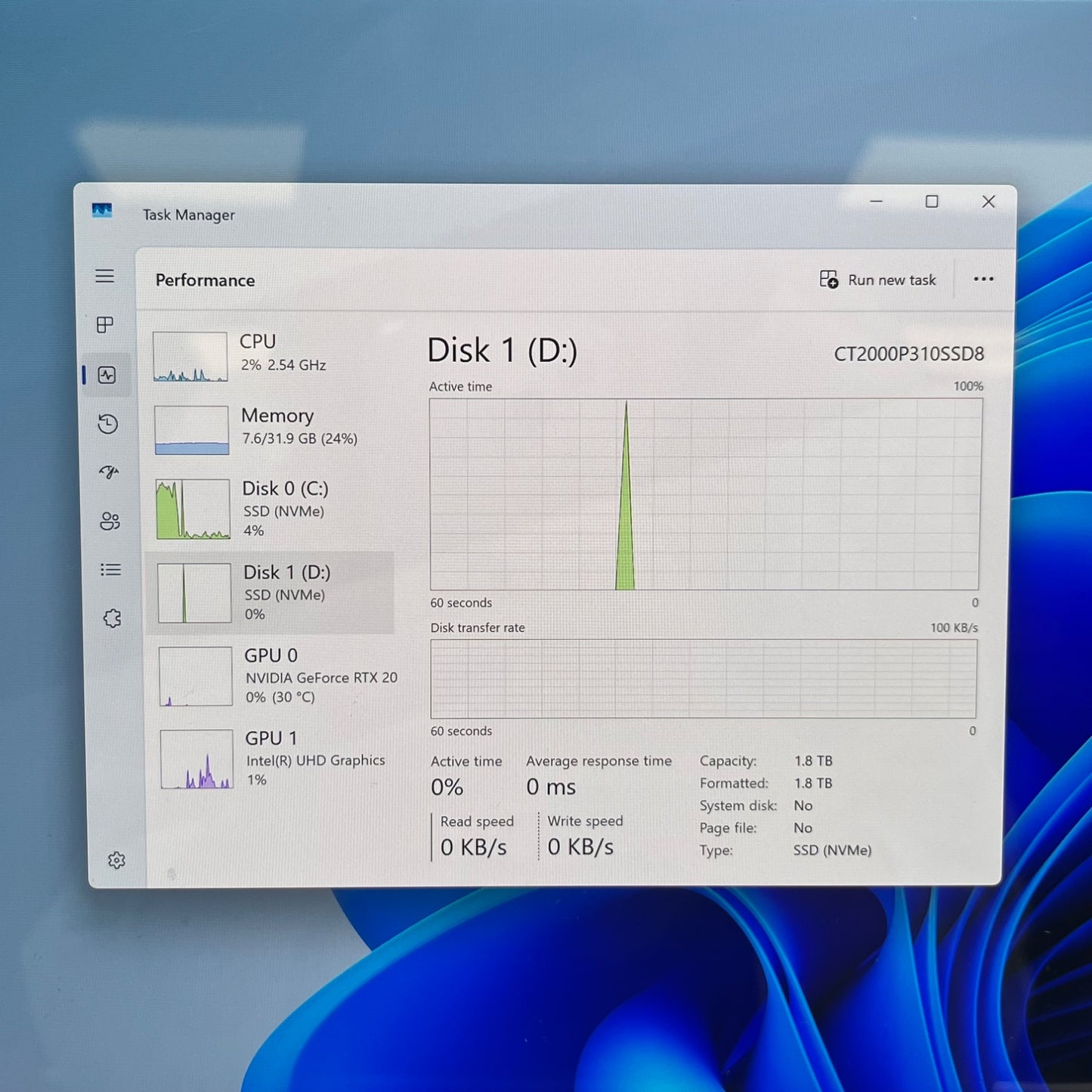Open the Startup apps page icon
Screen dimensions: 1092x1092
[109, 472]
